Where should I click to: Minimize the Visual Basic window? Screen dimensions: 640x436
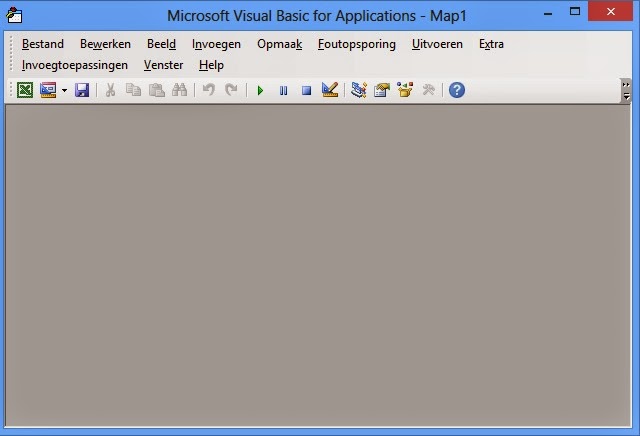click(x=548, y=13)
